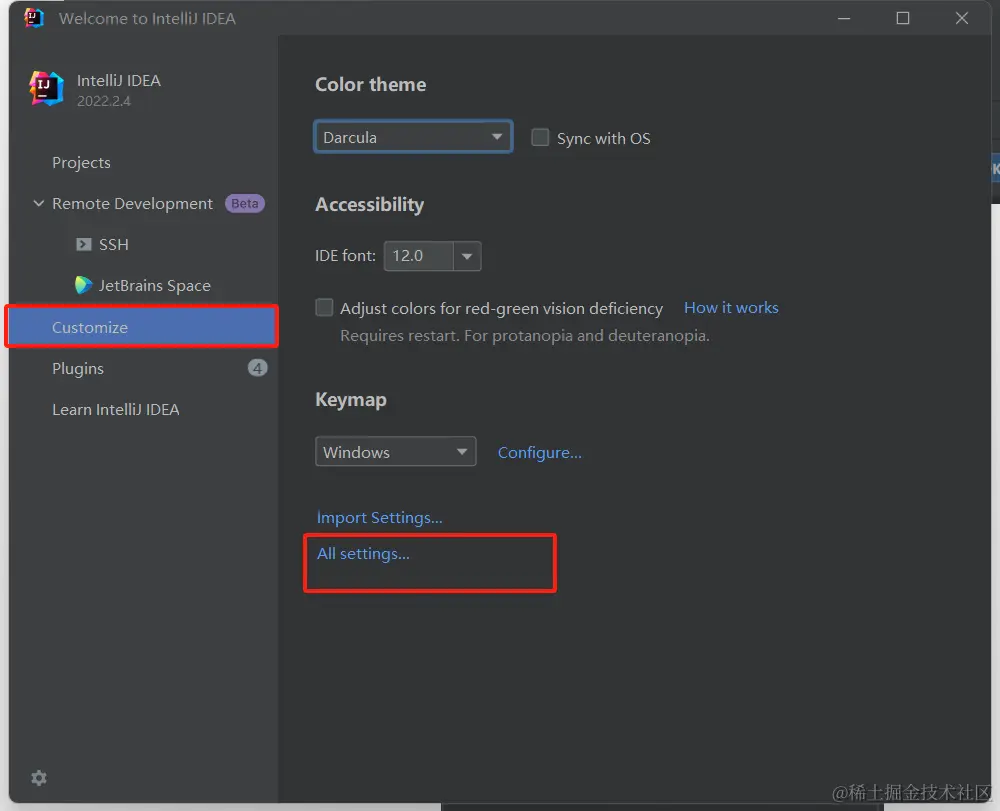1000x811 pixels.
Task: Open Learn IntelliJ IDEA section
Action: point(115,409)
